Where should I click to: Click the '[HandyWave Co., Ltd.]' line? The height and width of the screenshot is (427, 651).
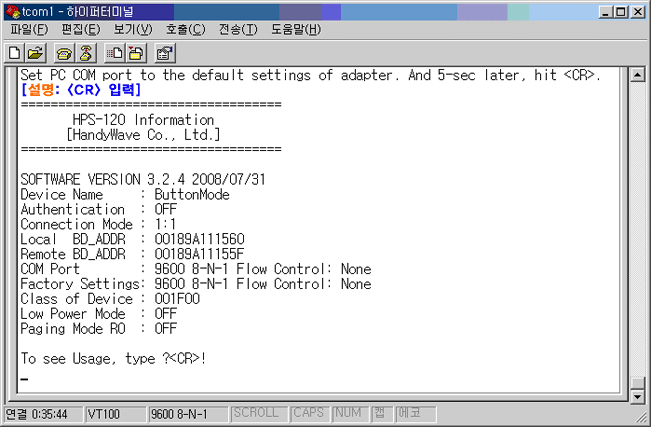click(143, 135)
